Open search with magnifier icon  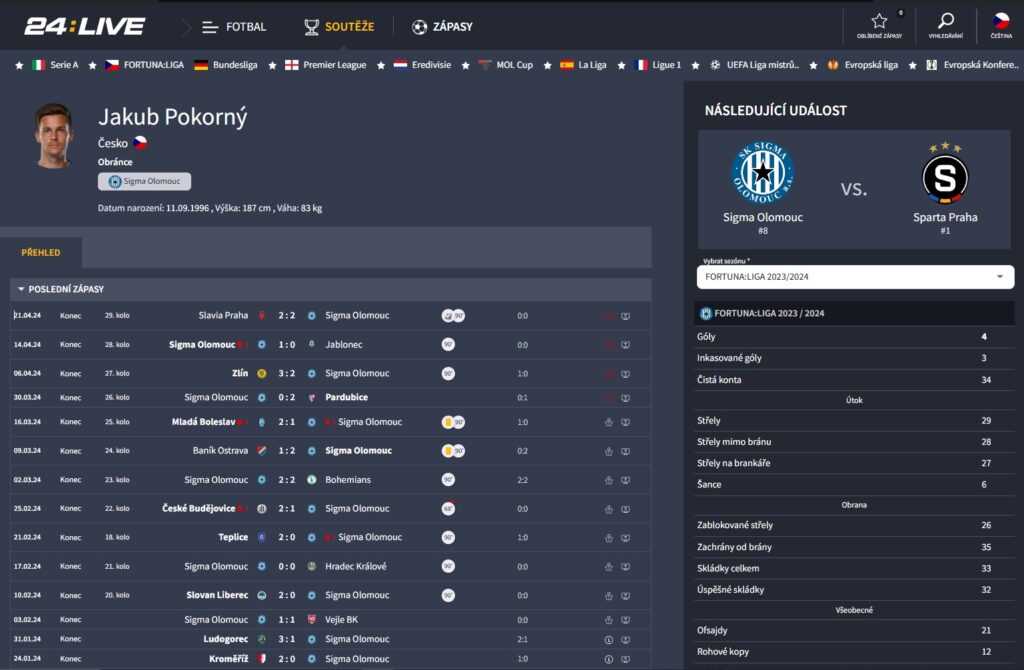tap(946, 21)
